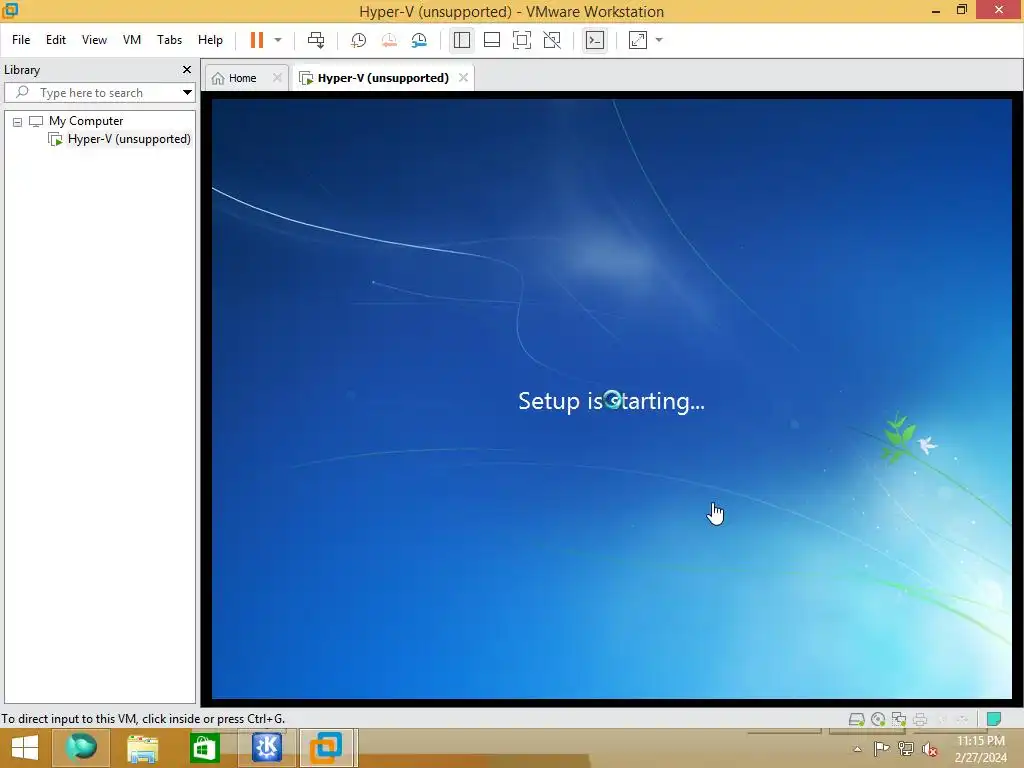Open the Action Center flag icon

coord(881,749)
